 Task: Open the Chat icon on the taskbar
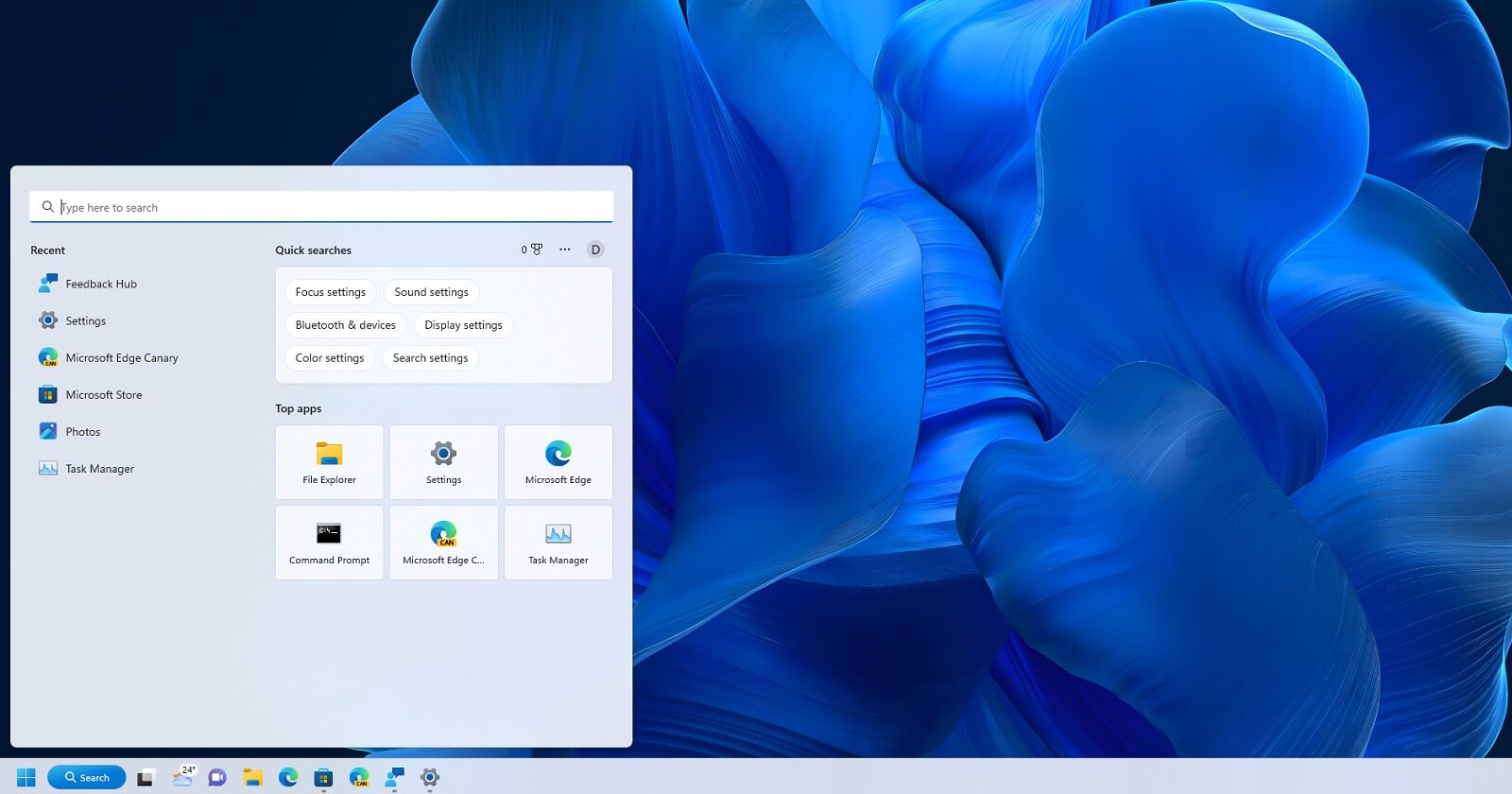point(217,777)
